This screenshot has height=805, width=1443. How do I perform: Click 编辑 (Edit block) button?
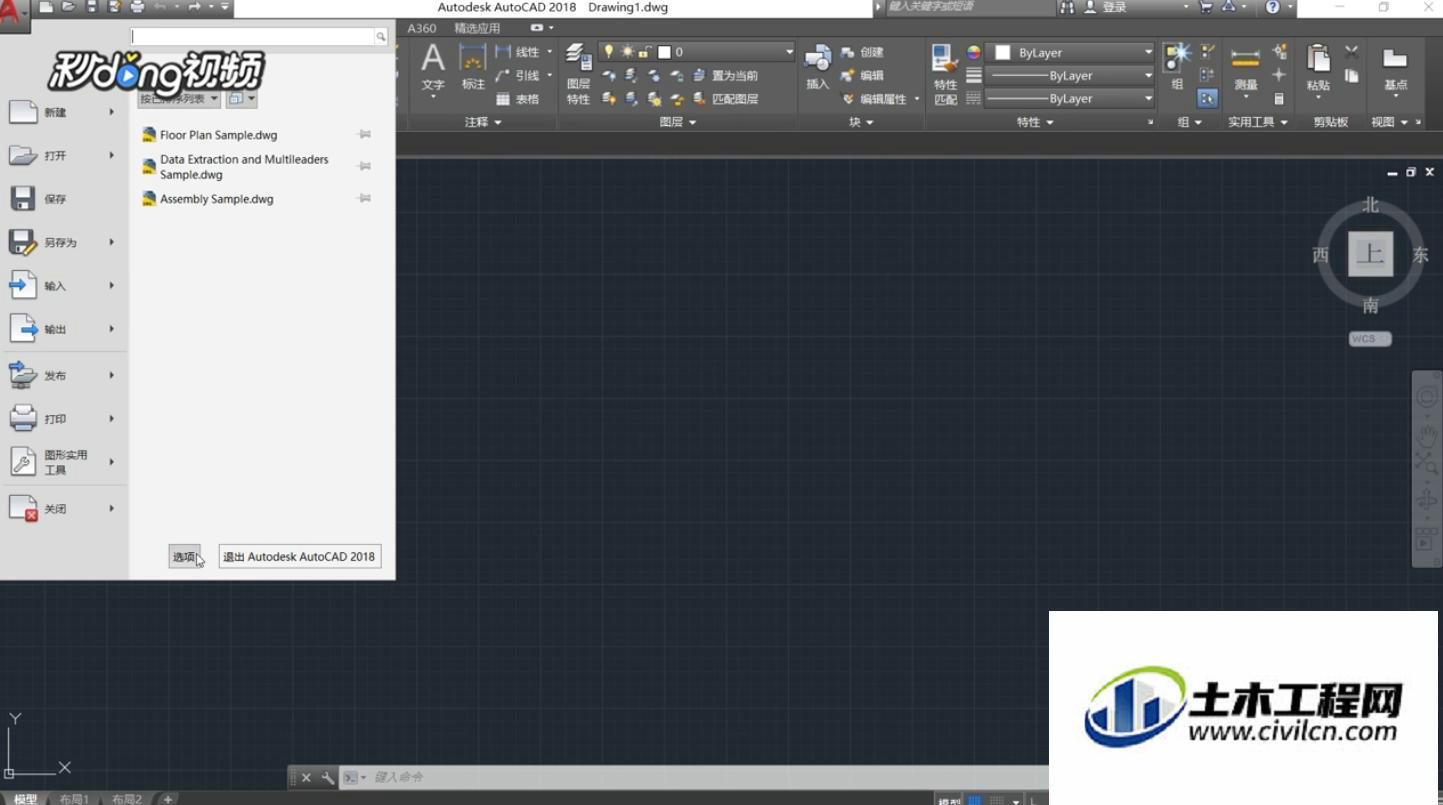coord(862,76)
